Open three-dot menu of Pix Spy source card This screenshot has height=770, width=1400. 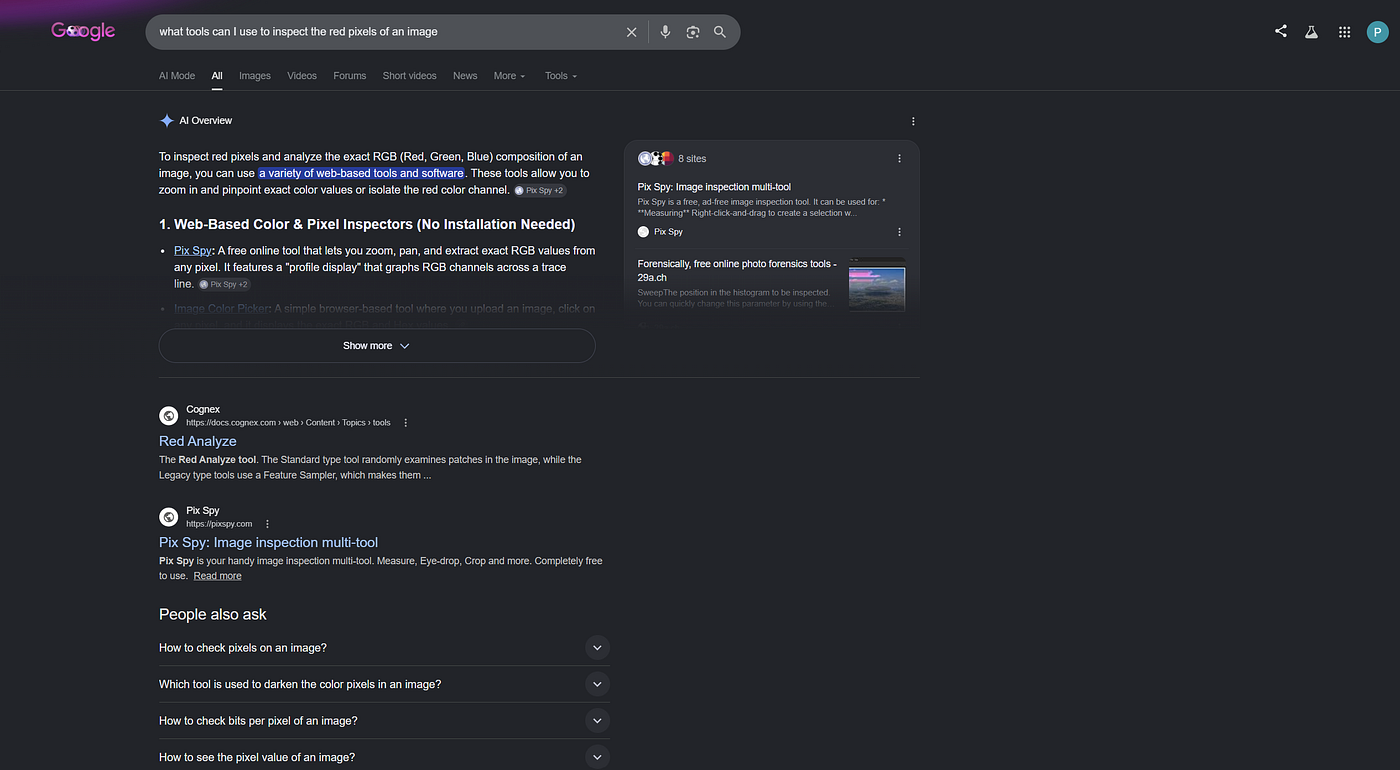point(899,232)
